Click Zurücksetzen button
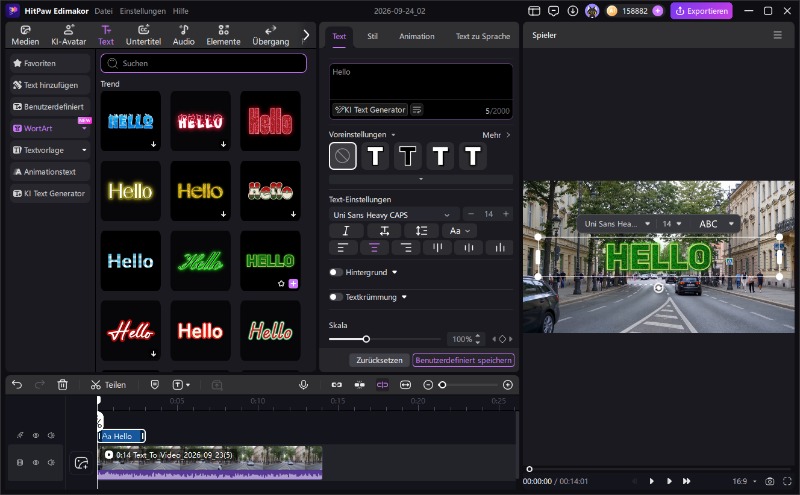 coord(380,360)
